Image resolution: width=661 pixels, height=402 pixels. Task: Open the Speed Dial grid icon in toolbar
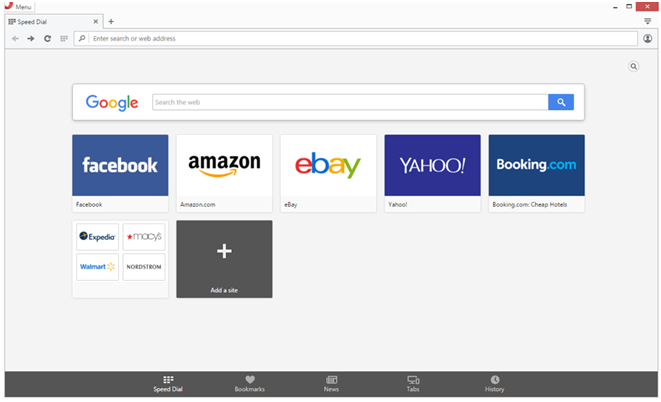tap(64, 38)
